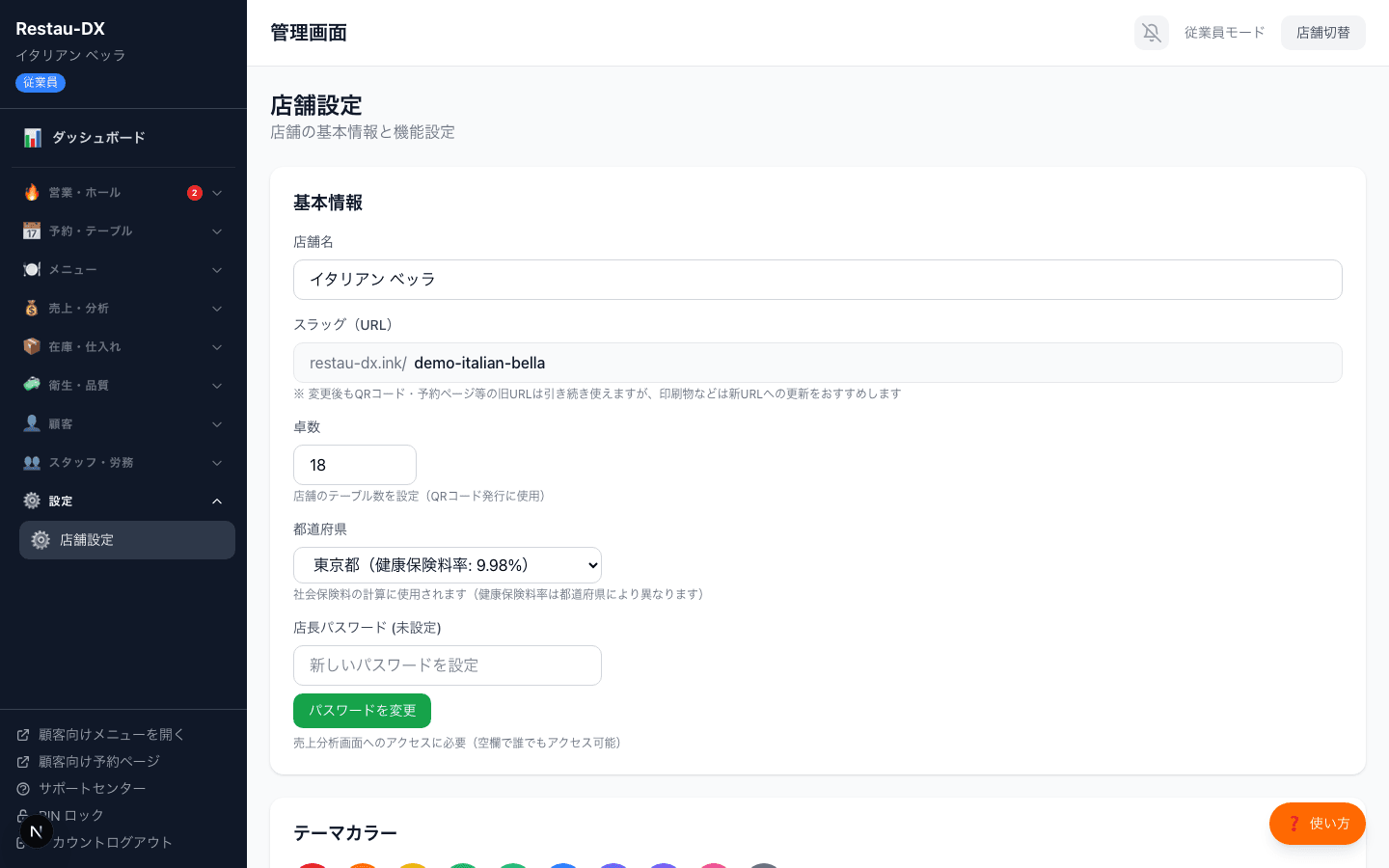1389x868 pixels.
Task: Click the soap icon for 衛生・品質
Action: pos(32,385)
